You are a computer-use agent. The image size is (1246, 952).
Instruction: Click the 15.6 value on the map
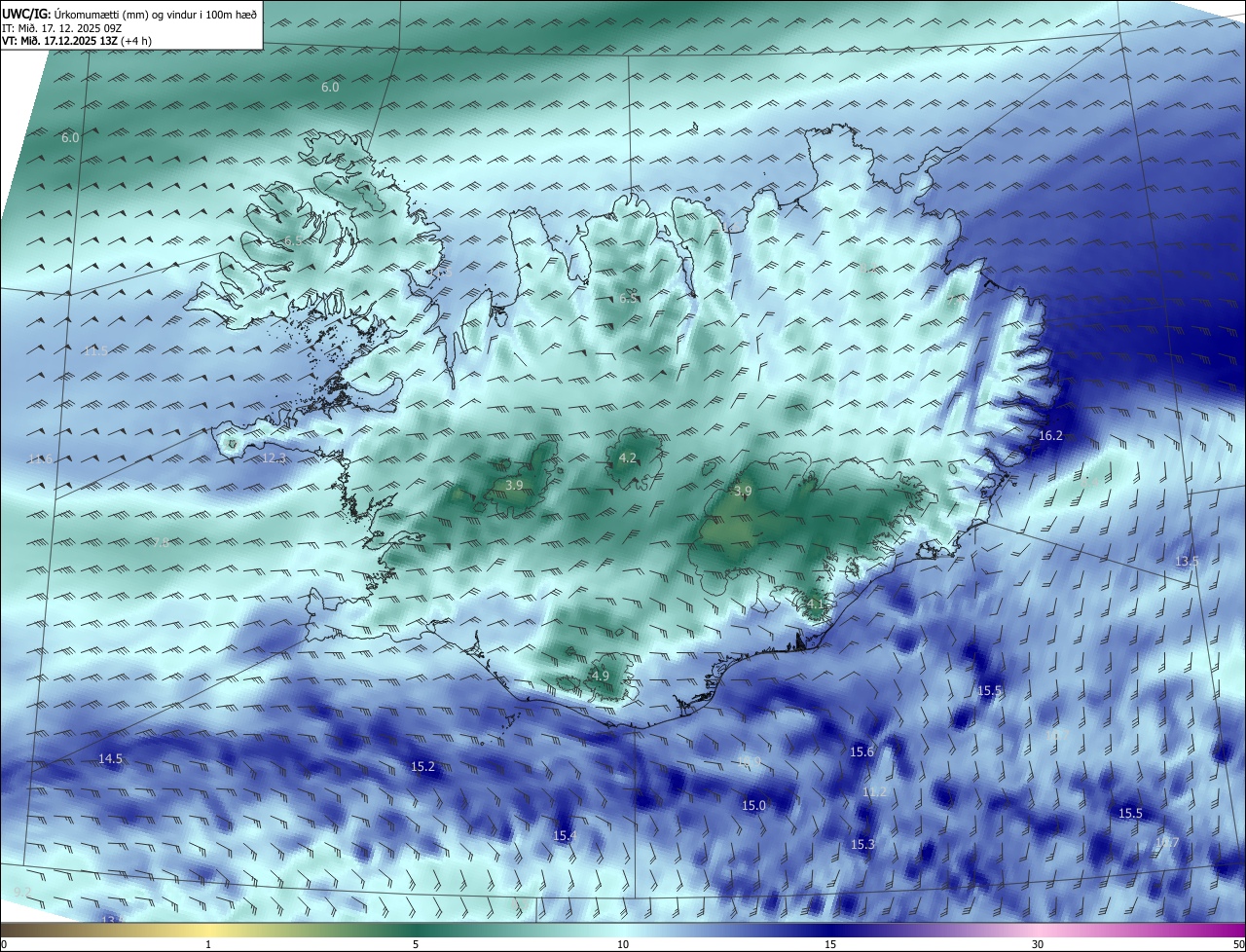coord(861,751)
